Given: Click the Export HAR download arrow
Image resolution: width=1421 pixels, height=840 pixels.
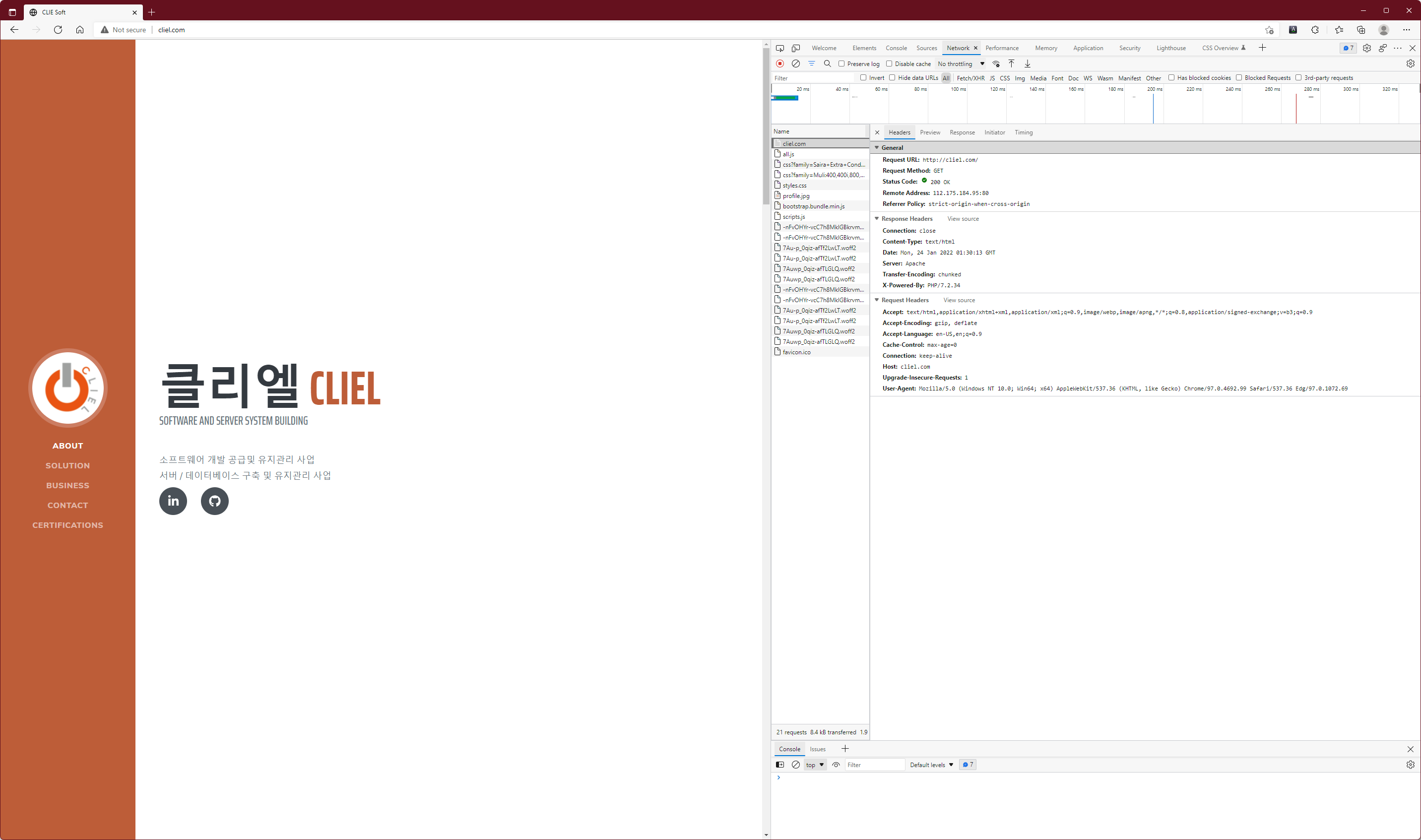Looking at the screenshot, I should tap(1027, 64).
